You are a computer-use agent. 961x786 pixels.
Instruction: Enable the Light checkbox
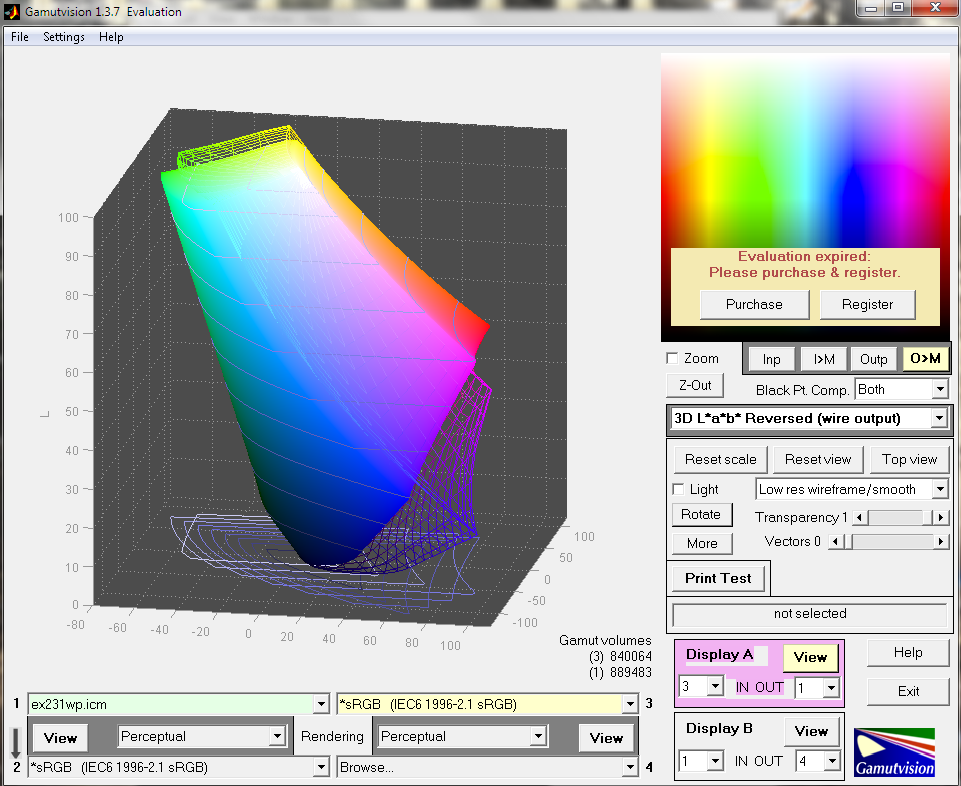(x=678, y=489)
